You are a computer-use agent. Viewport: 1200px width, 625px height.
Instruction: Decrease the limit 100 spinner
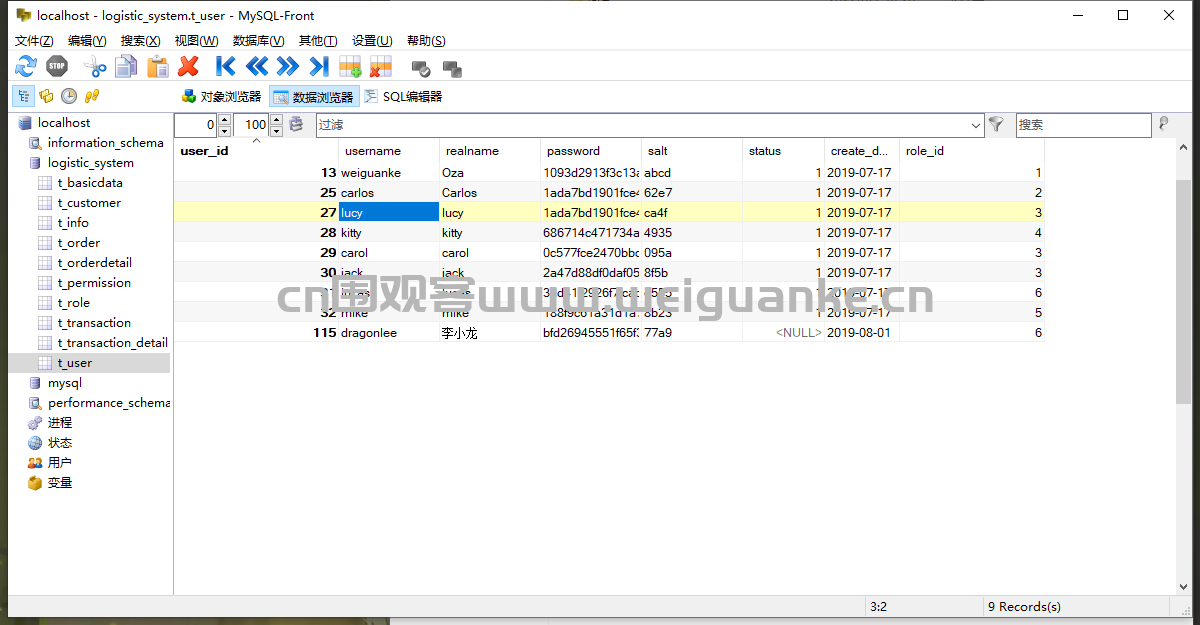[277, 131]
